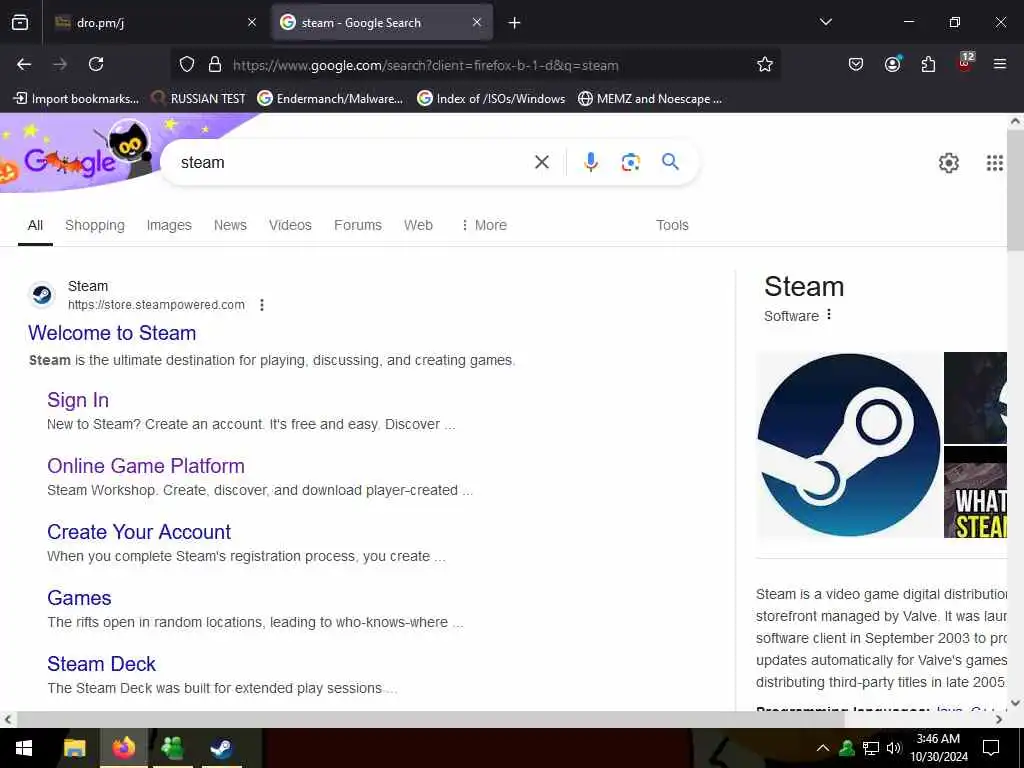This screenshot has width=1024, height=768.
Task: Open the green people app in taskbar
Action: pos(172,748)
